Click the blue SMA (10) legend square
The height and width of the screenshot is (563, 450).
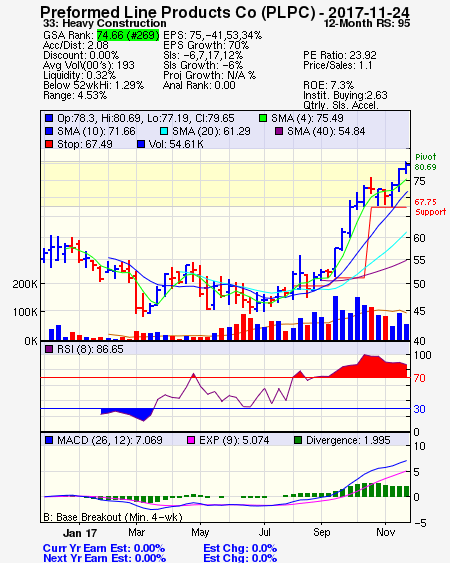click(x=49, y=131)
